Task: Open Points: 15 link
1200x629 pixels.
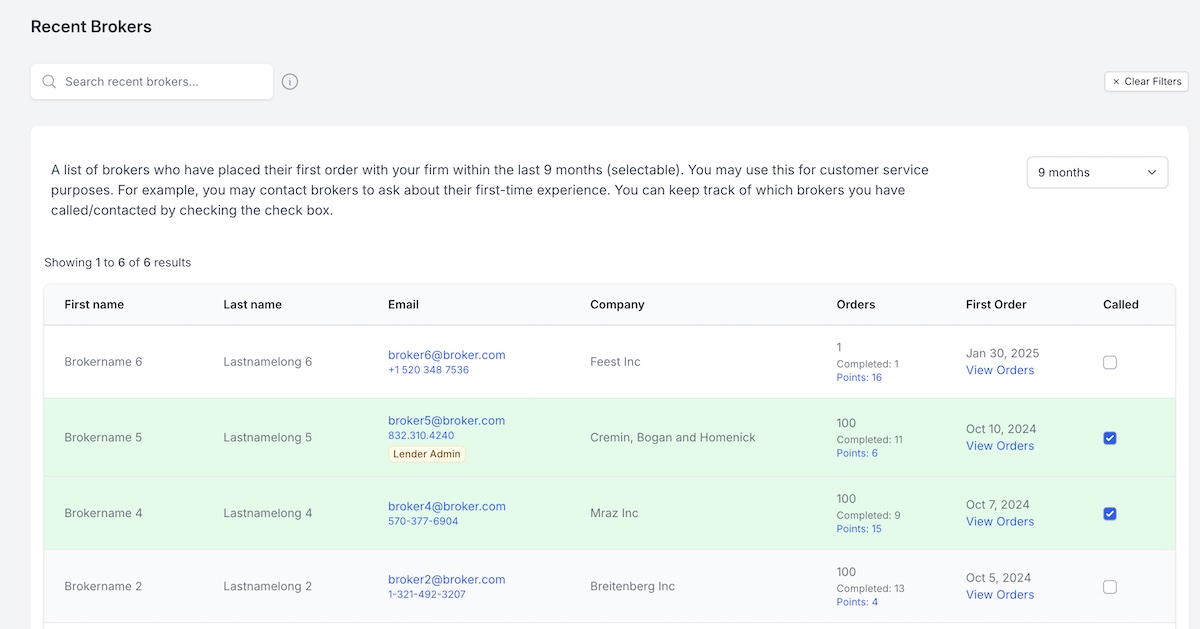Action: pyautogui.click(x=859, y=529)
